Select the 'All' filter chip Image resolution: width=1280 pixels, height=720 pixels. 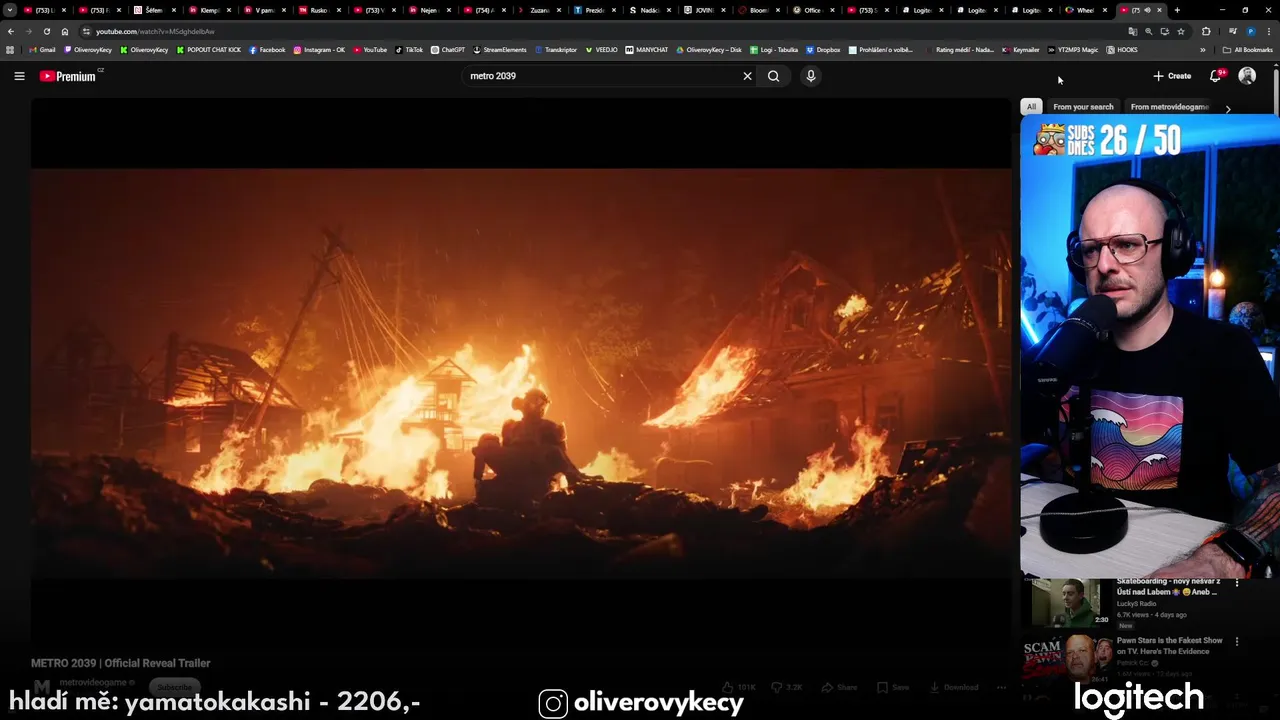coord(1031,107)
